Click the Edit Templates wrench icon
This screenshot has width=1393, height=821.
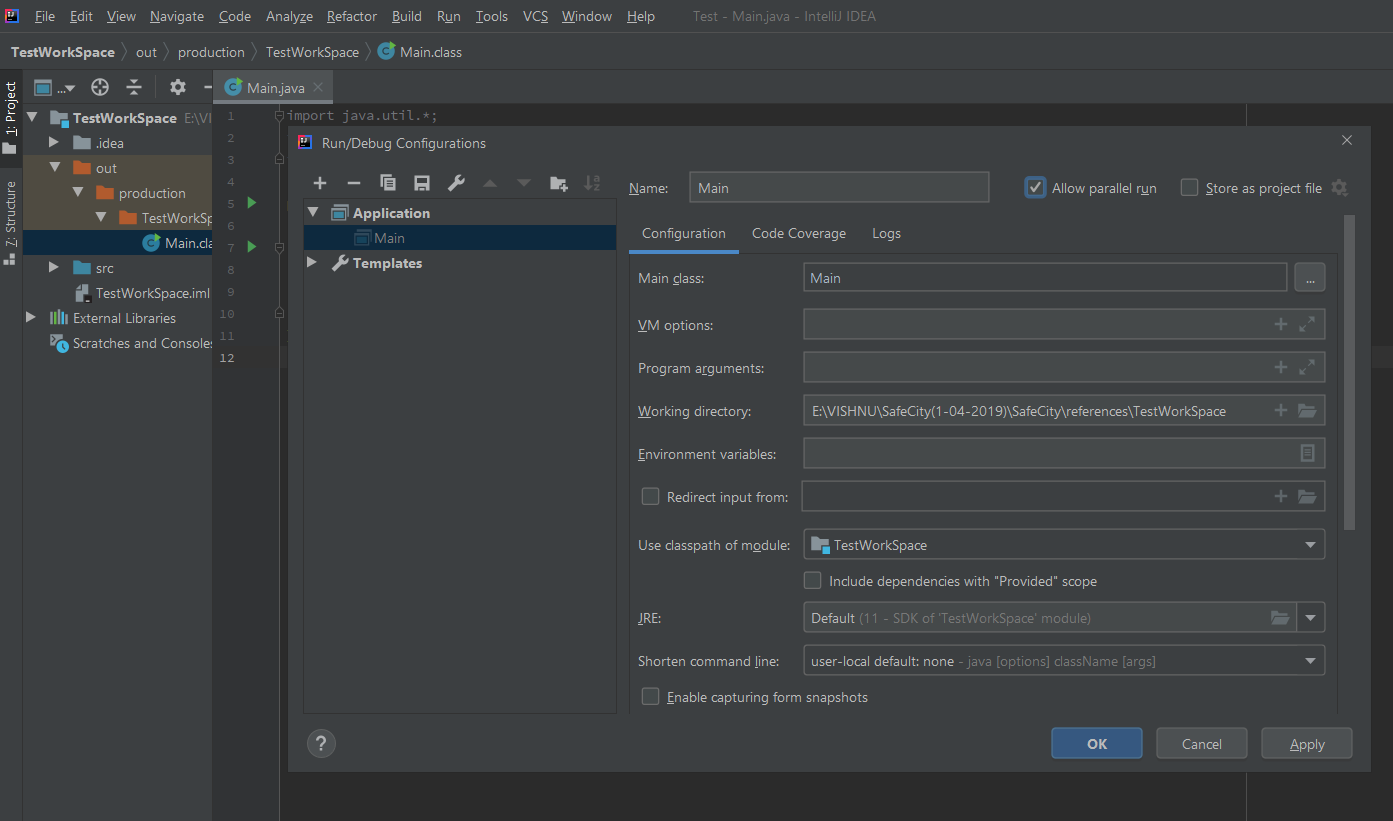[x=456, y=183]
